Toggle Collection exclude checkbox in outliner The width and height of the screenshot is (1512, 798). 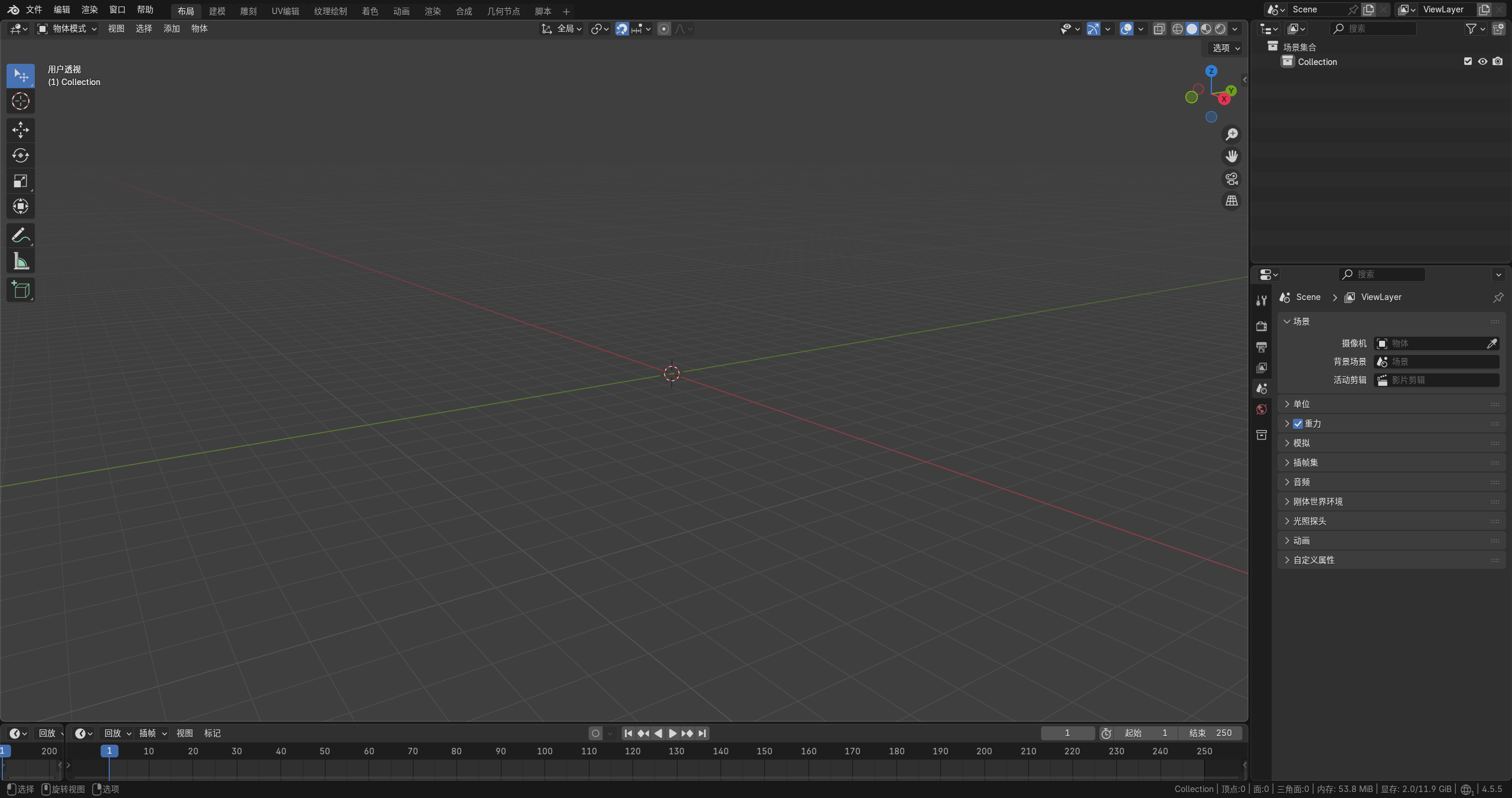[x=1468, y=61]
